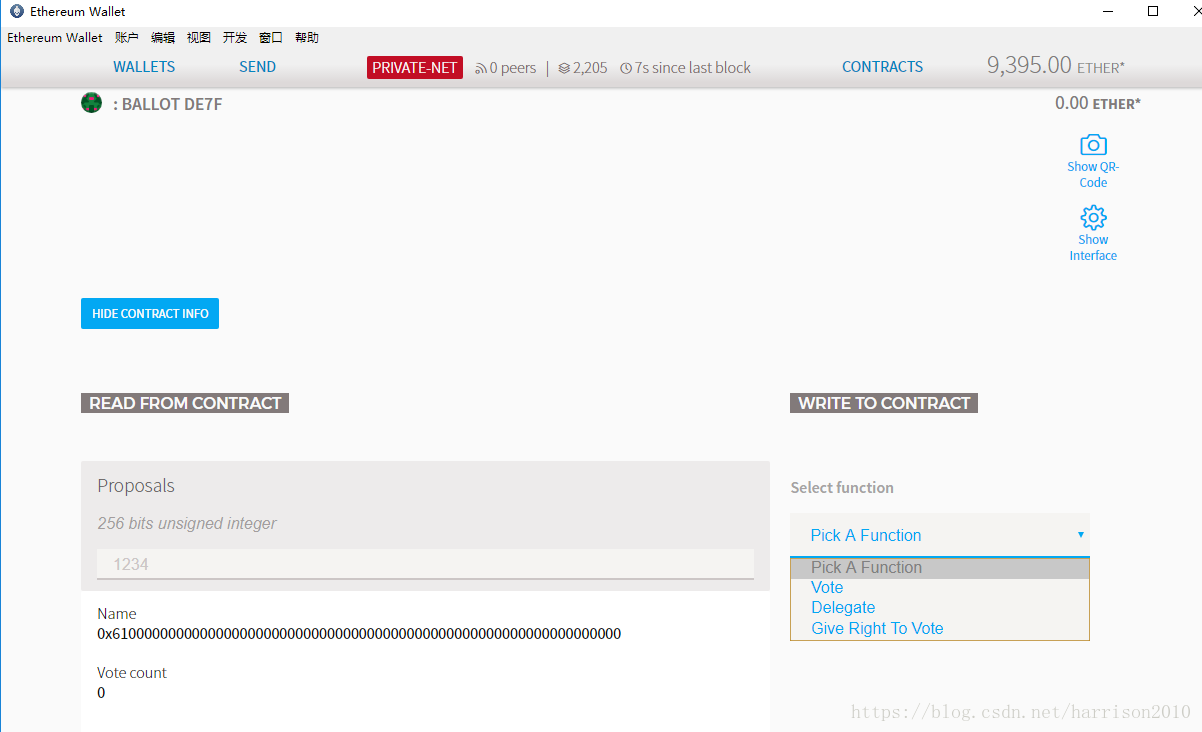Click the peers signal icon

pyautogui.click(x=481, y=69)
